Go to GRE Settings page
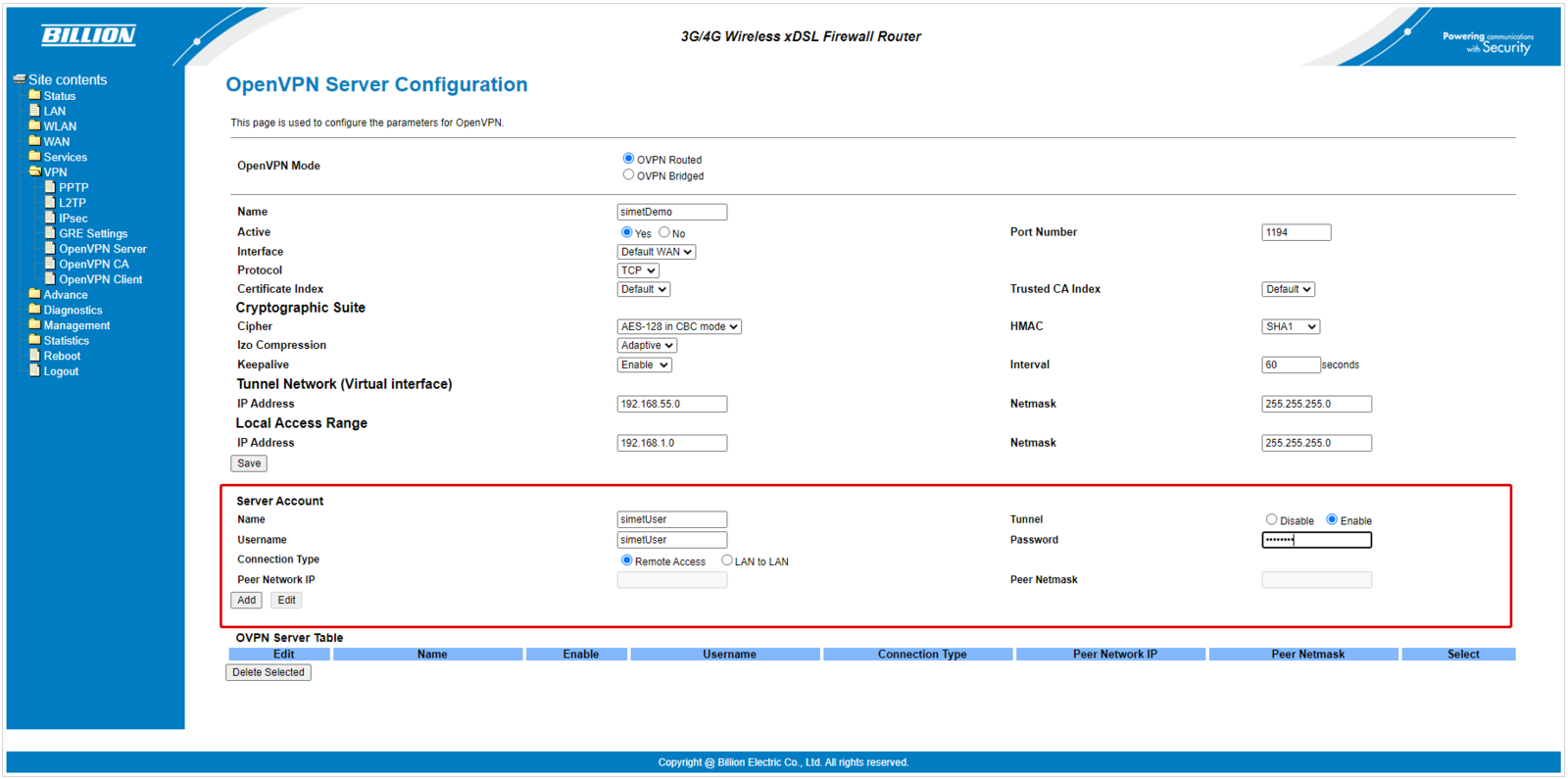This screenshot has width=1568, height=779. point(93,233)
